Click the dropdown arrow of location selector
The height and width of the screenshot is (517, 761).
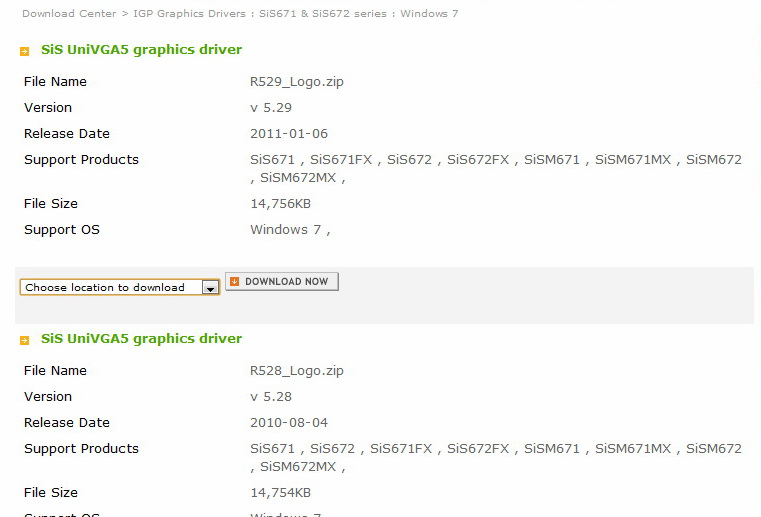coord(210,288)
